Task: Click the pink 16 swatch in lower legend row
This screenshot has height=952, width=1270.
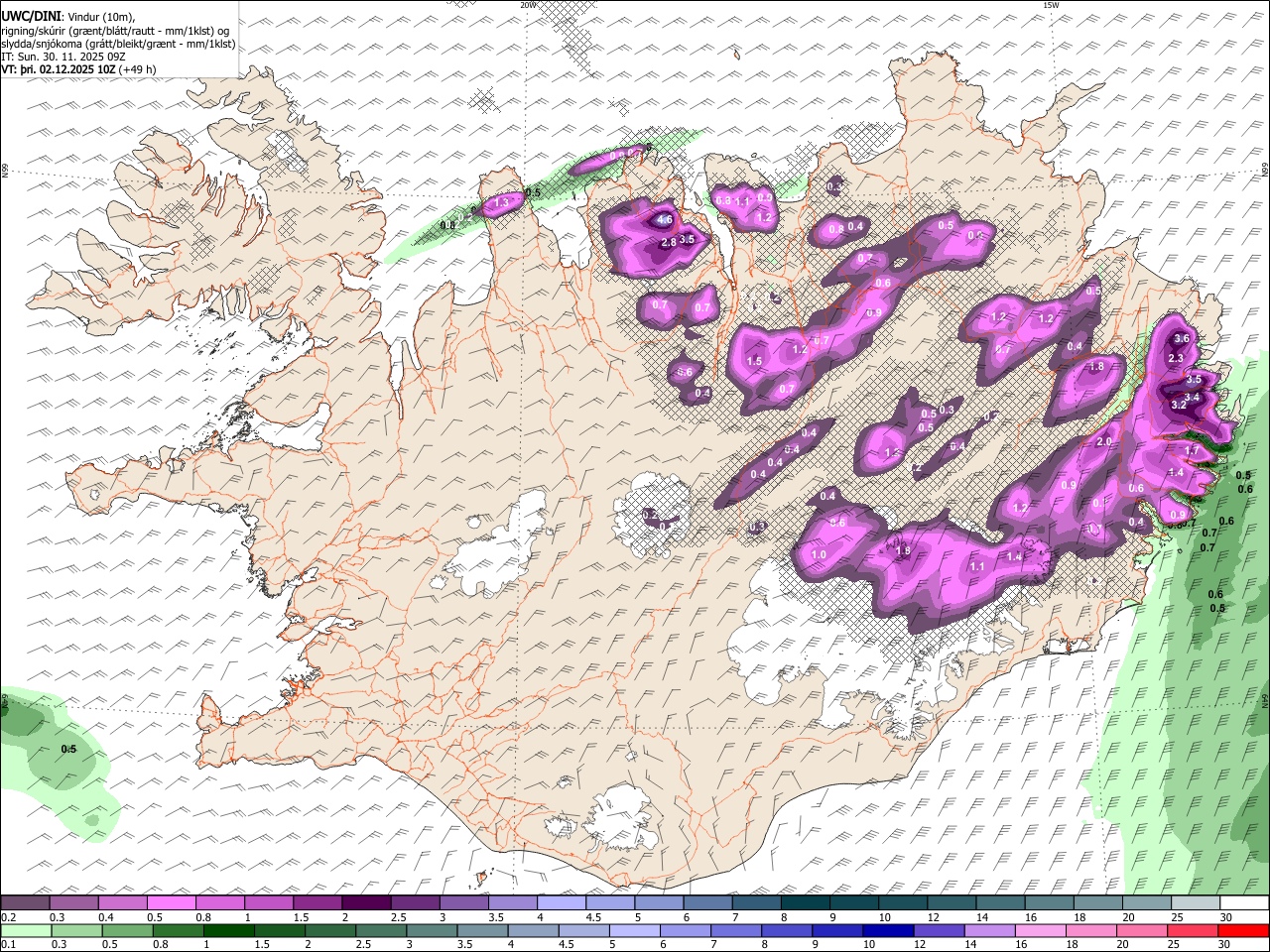Action: click(1041, 930)
